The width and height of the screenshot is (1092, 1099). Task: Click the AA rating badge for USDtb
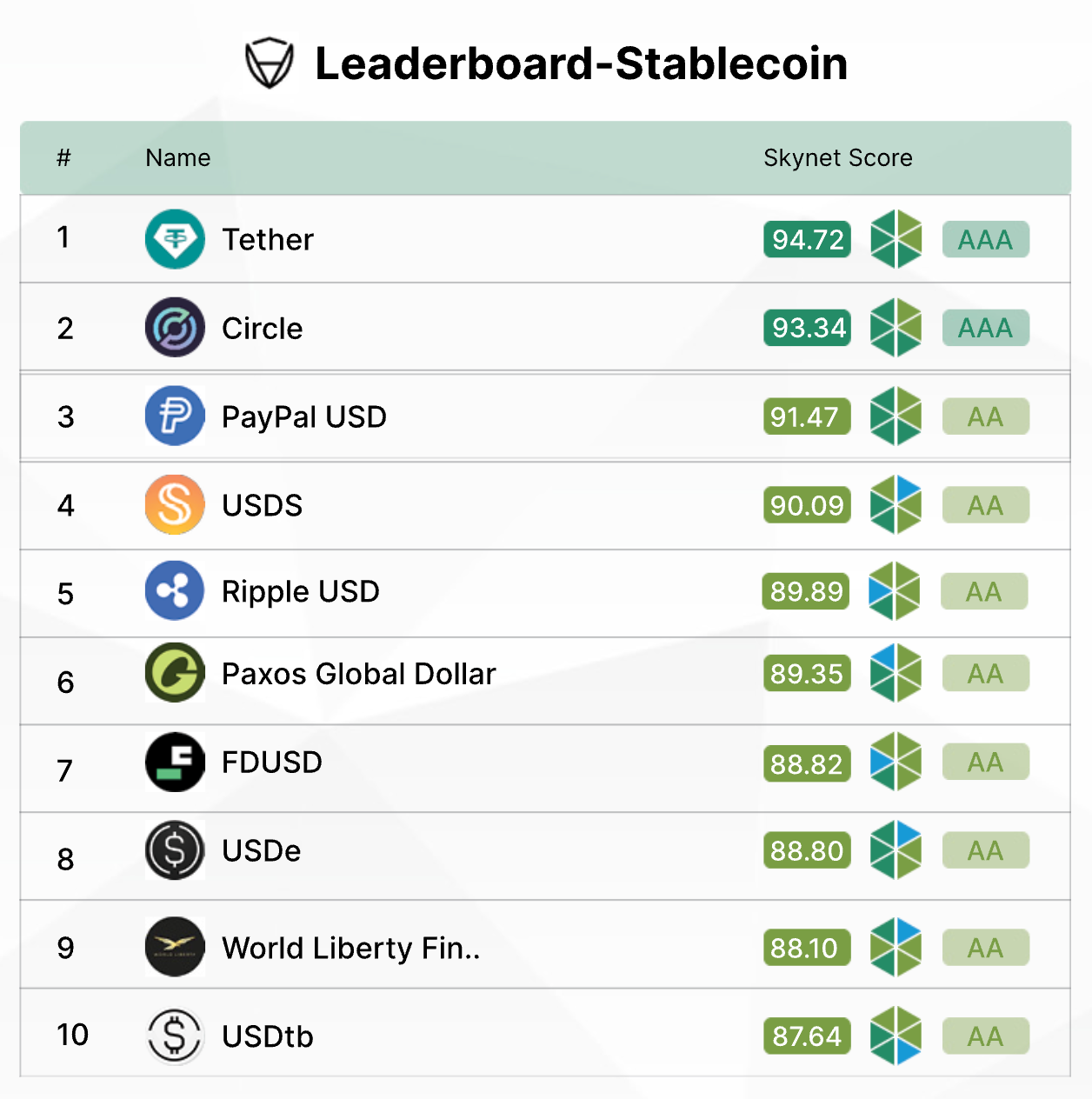tap(985, 1036)
